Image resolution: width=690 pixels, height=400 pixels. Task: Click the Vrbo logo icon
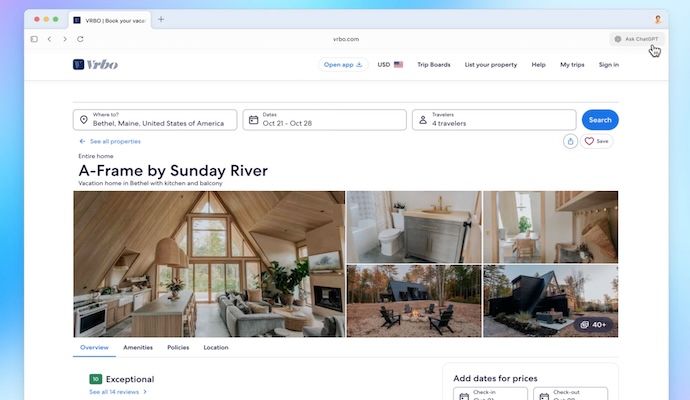point(78,65)
